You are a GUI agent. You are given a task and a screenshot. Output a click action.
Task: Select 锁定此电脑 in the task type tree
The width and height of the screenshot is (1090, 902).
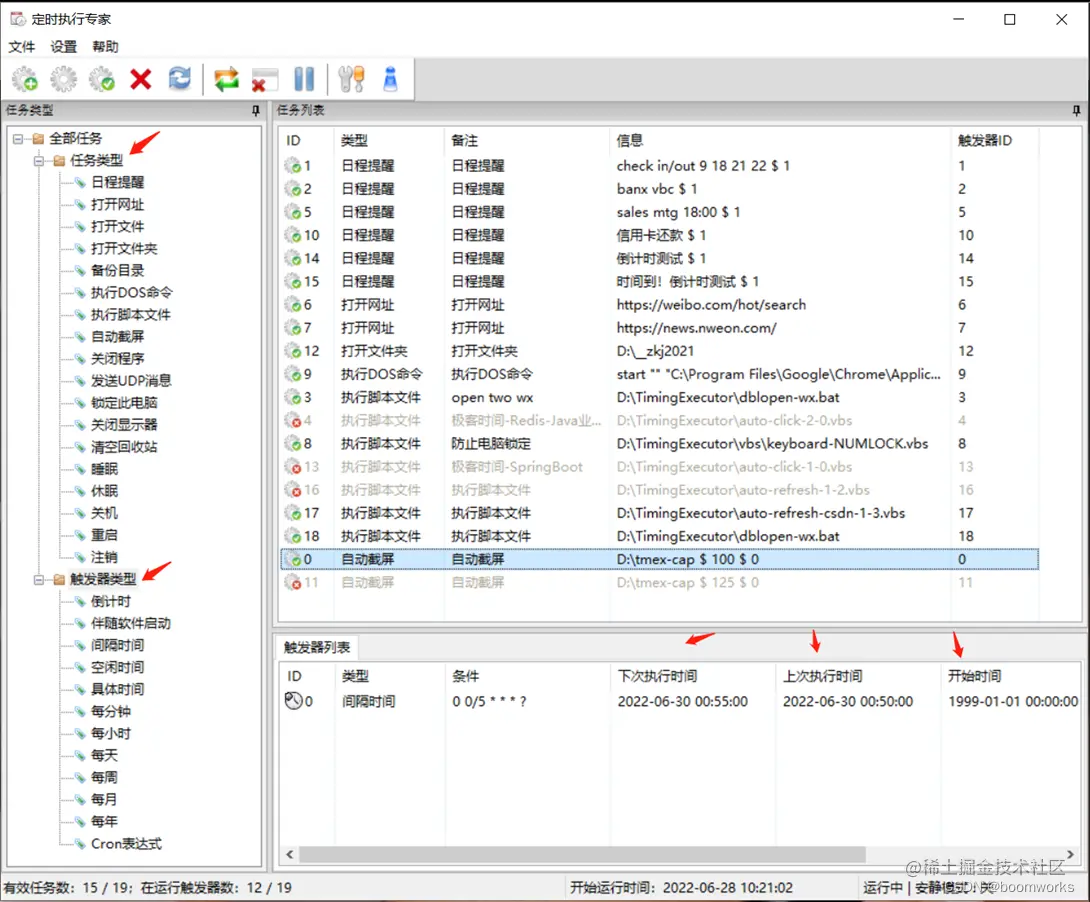tap(124, 403)
